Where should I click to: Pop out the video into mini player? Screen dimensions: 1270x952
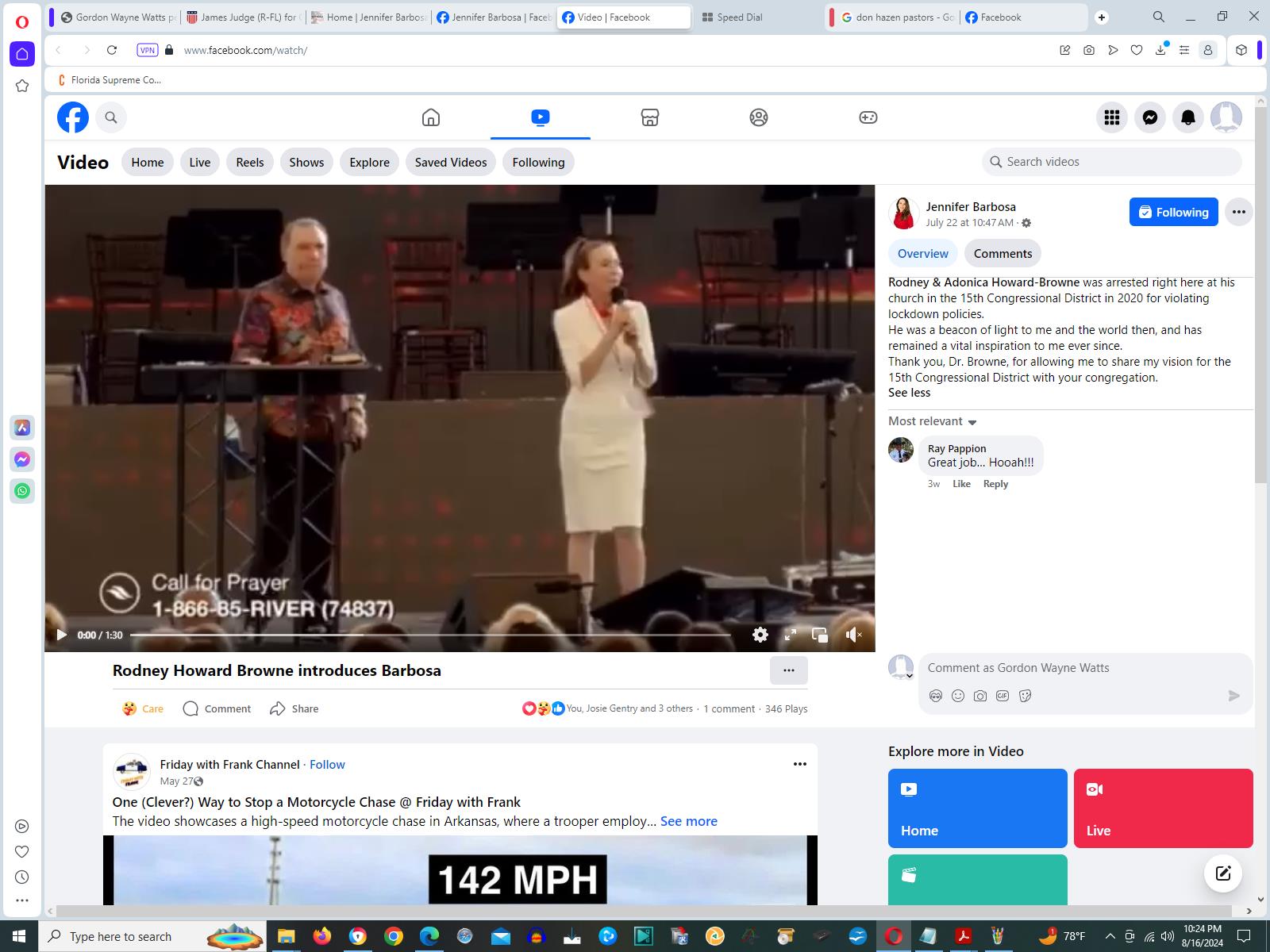tap(820, 635)
